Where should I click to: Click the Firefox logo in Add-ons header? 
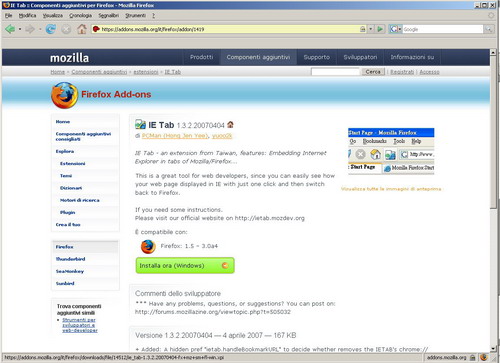pos(64,95)
